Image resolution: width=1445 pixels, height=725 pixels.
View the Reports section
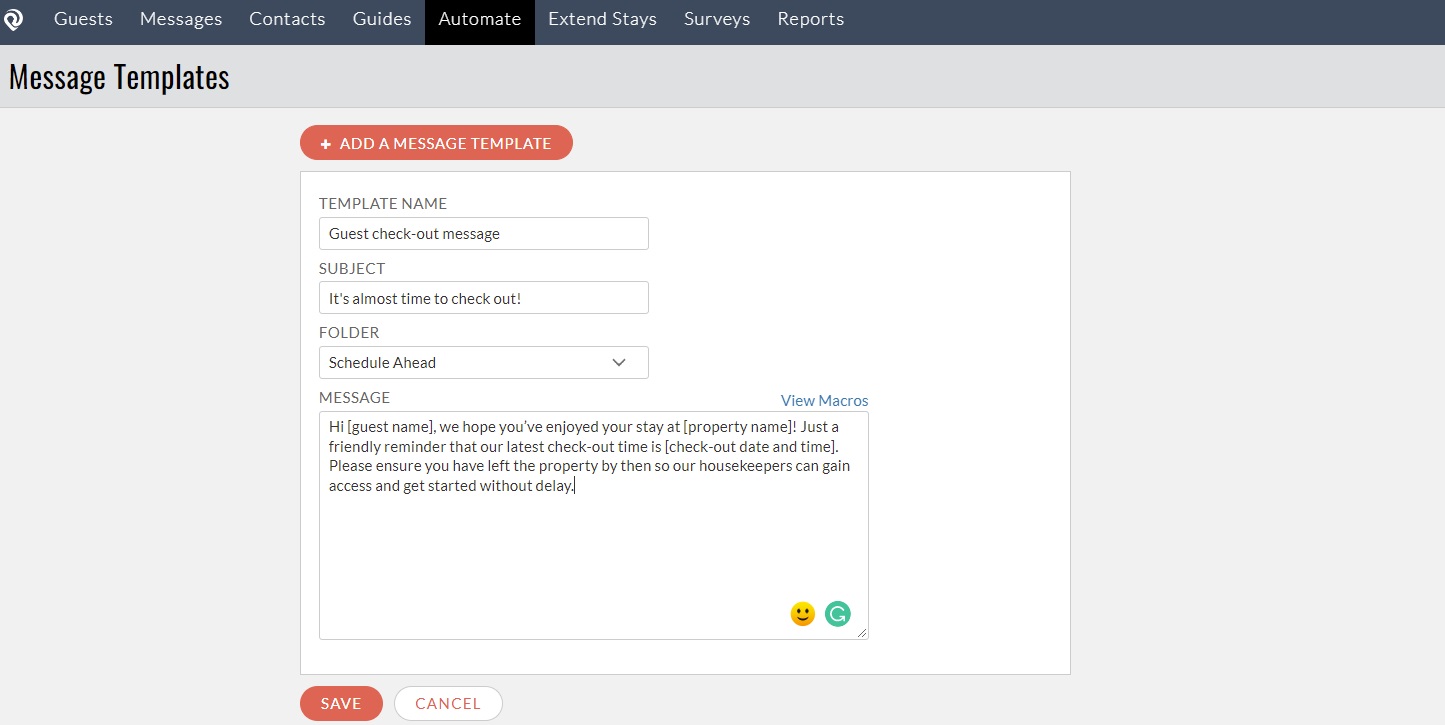(810, 20)
